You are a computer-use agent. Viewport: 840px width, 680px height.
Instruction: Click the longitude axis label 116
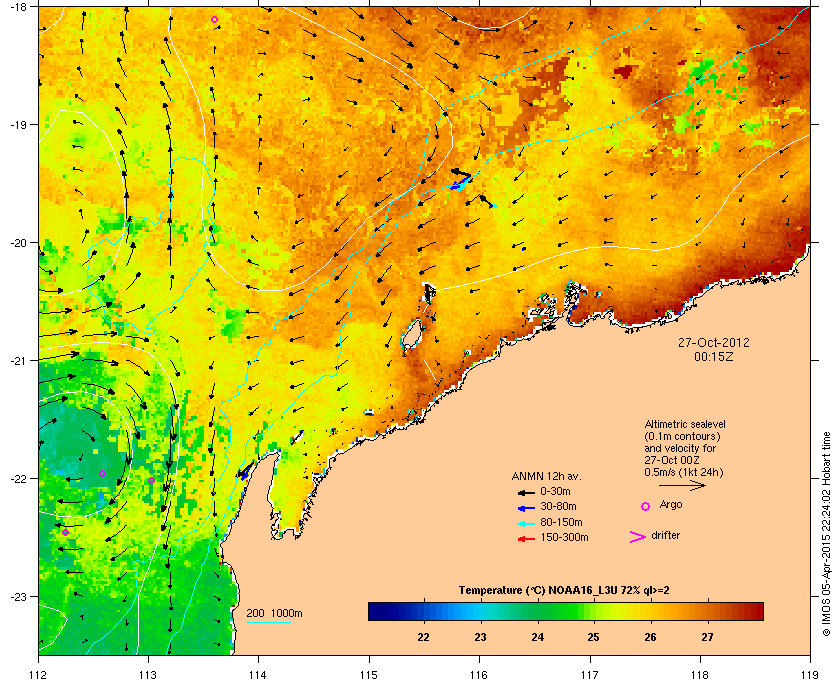(x=479, y=674)
